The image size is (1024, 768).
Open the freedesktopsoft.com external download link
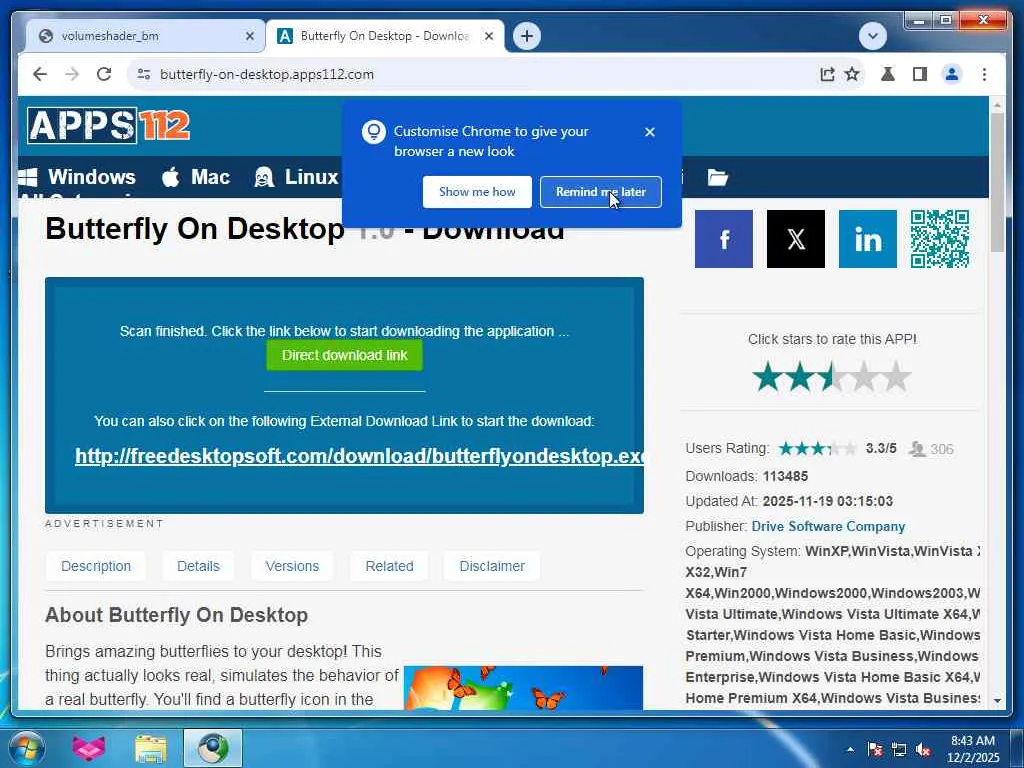pos(359,456)
